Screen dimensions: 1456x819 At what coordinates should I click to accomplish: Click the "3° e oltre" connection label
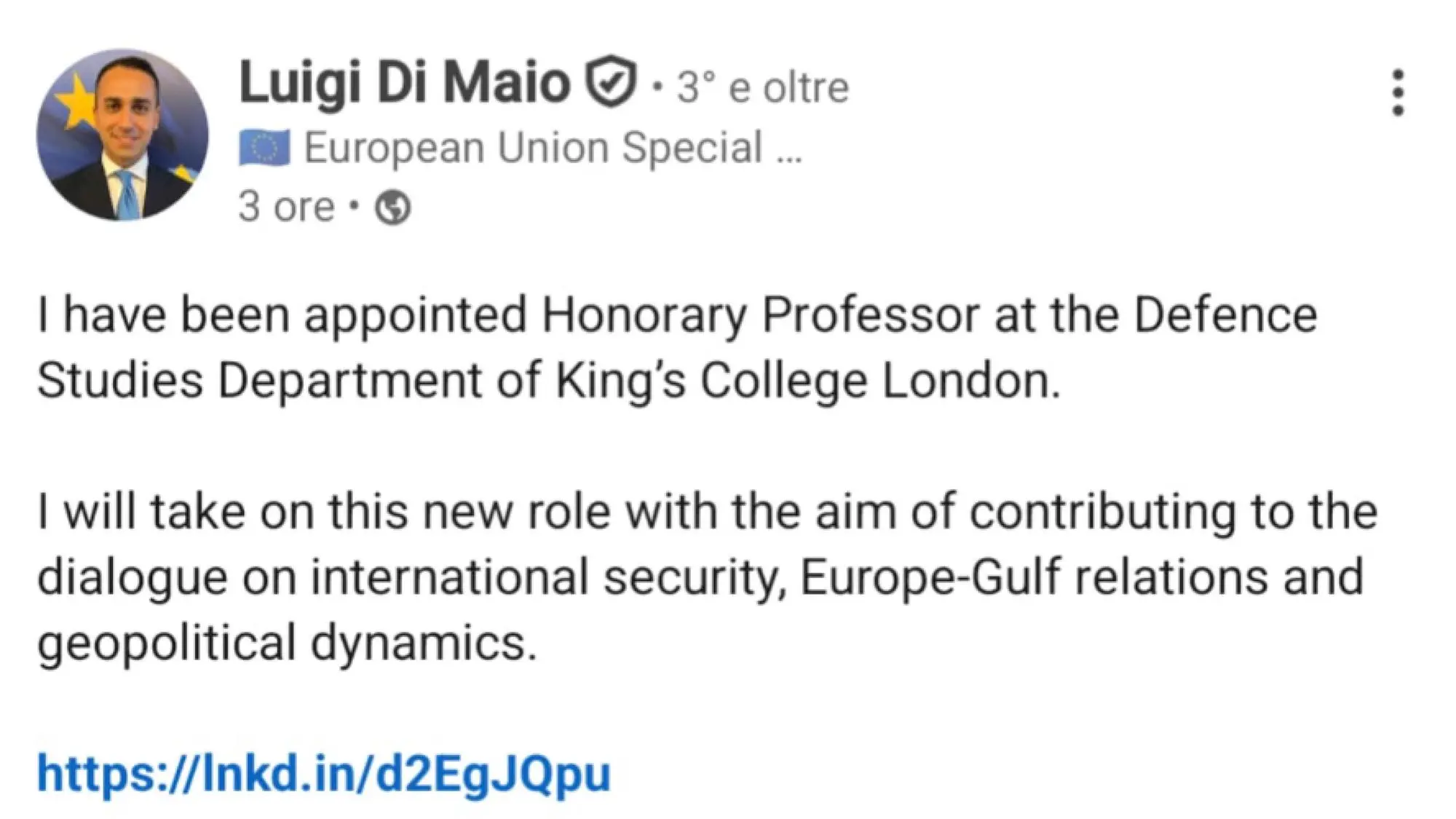(762, 88)
